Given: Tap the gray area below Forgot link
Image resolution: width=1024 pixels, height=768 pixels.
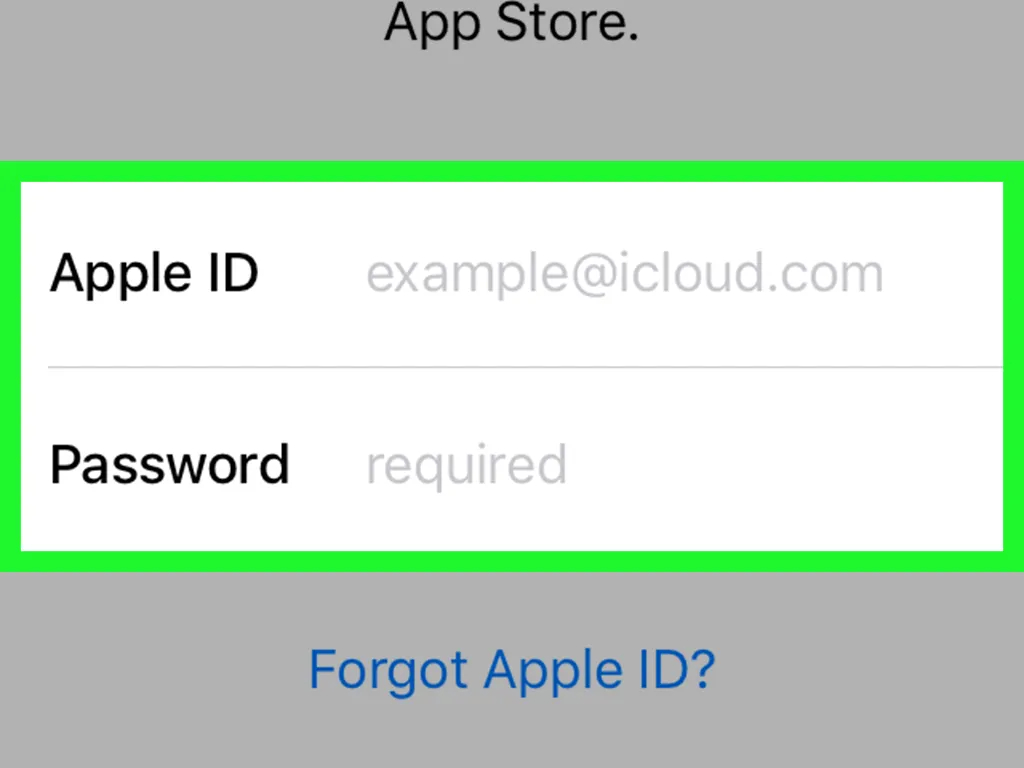Looking at the screenshot, I should point(511,735).
